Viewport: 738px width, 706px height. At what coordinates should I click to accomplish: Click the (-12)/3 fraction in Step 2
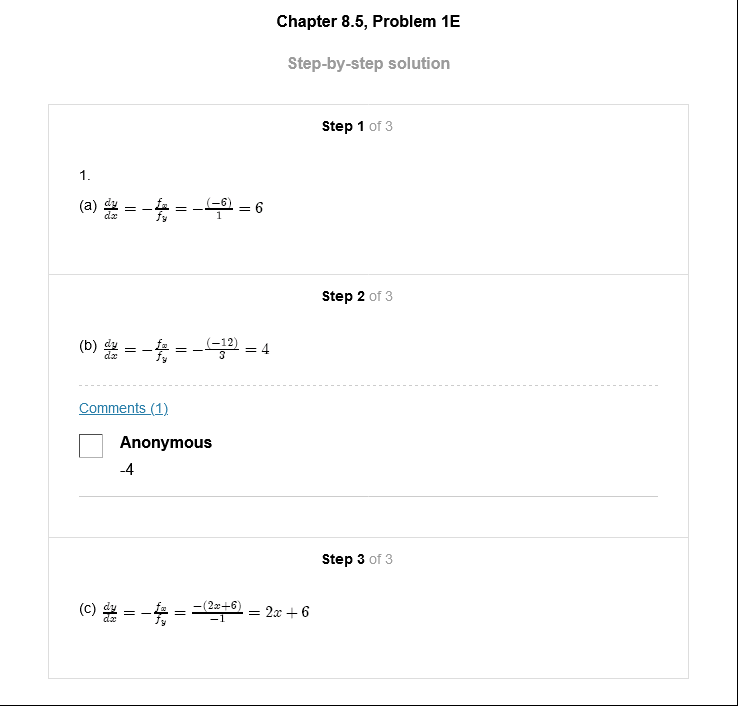(221, 349)
